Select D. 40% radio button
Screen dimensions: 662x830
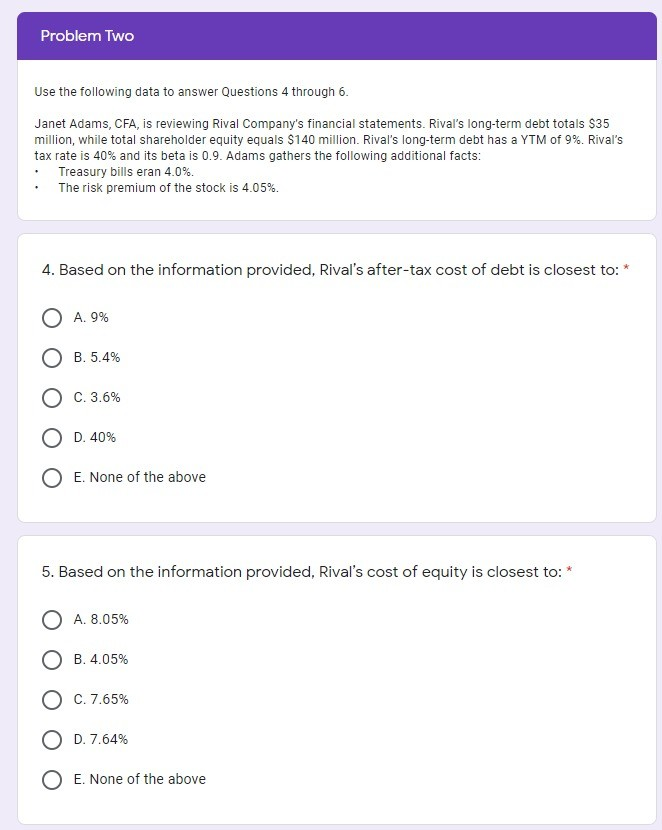point(52,437)
